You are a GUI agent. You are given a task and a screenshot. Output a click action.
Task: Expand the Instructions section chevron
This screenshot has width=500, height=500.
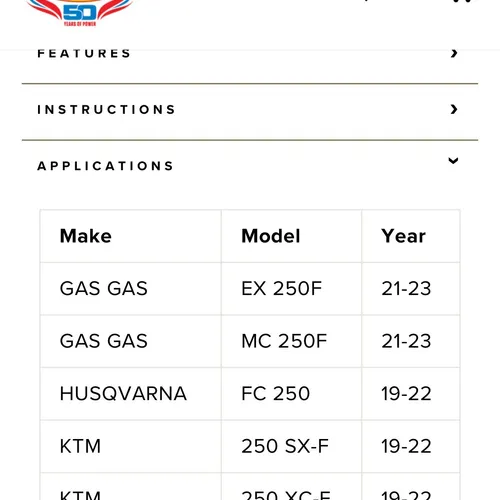[x=454, y=109]
